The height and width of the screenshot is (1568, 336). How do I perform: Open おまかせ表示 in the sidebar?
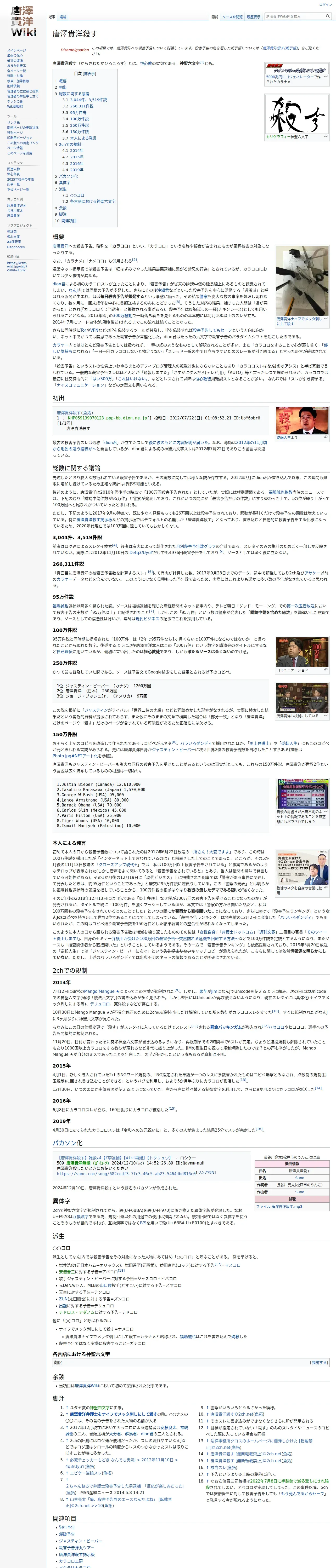tap(16, 66)
